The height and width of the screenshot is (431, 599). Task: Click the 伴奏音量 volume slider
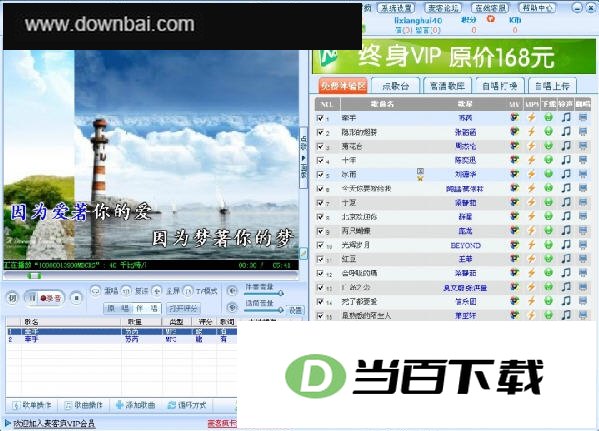(264, 293)
